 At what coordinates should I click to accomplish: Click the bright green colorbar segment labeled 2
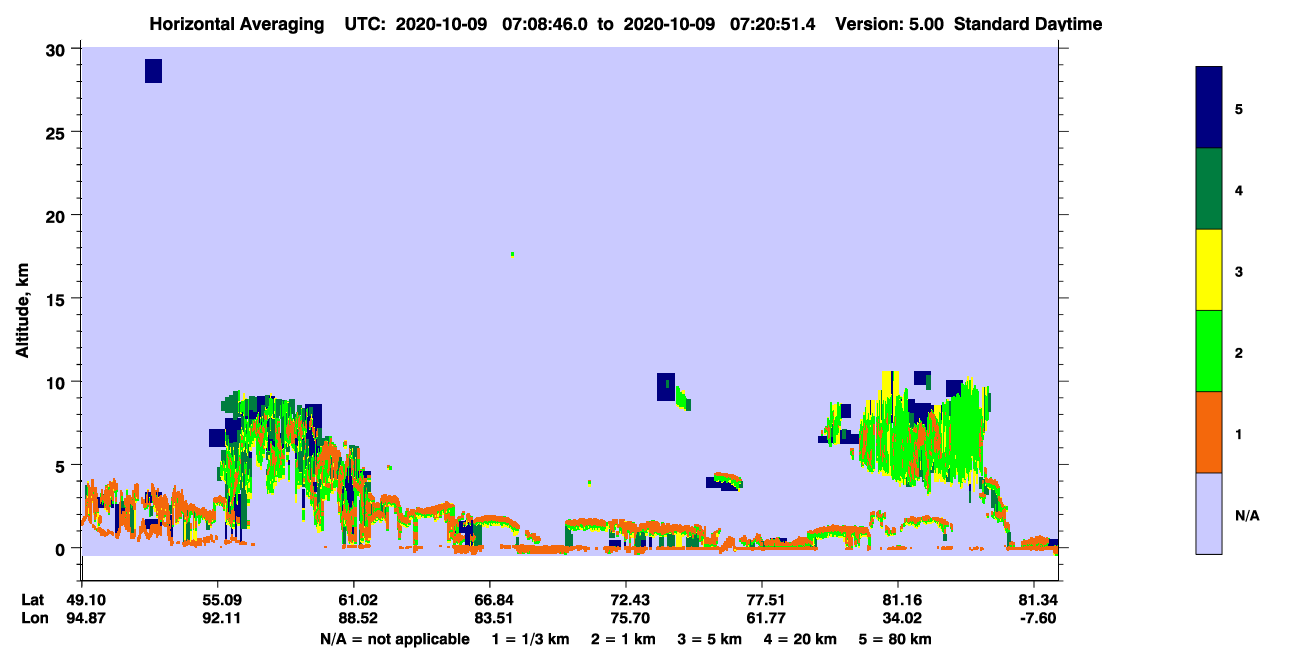pos(1209,351)
